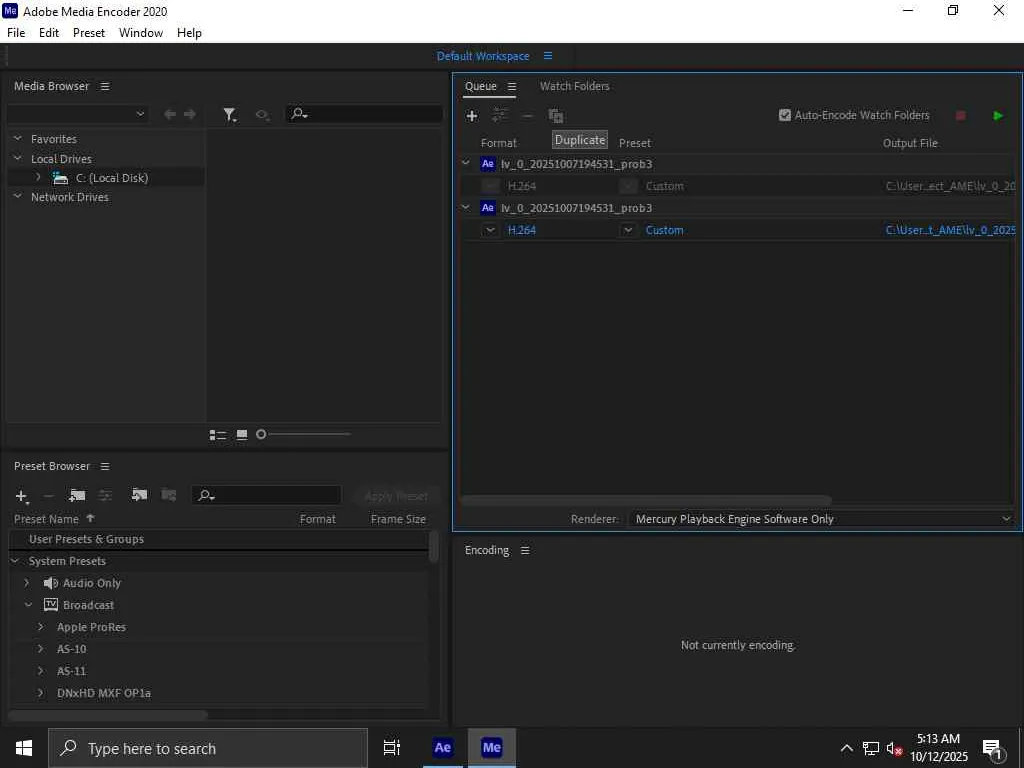Viewport: 1024px width, 768px height.
Task: Open the Renderer dropdown
Action: [821, 519]
